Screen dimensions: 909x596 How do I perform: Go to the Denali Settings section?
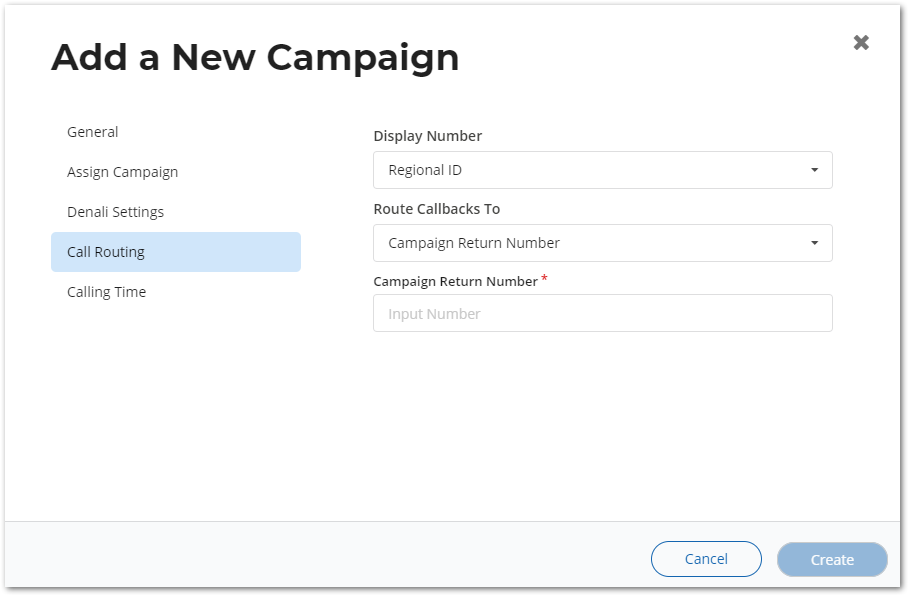(x=115, y=212)
